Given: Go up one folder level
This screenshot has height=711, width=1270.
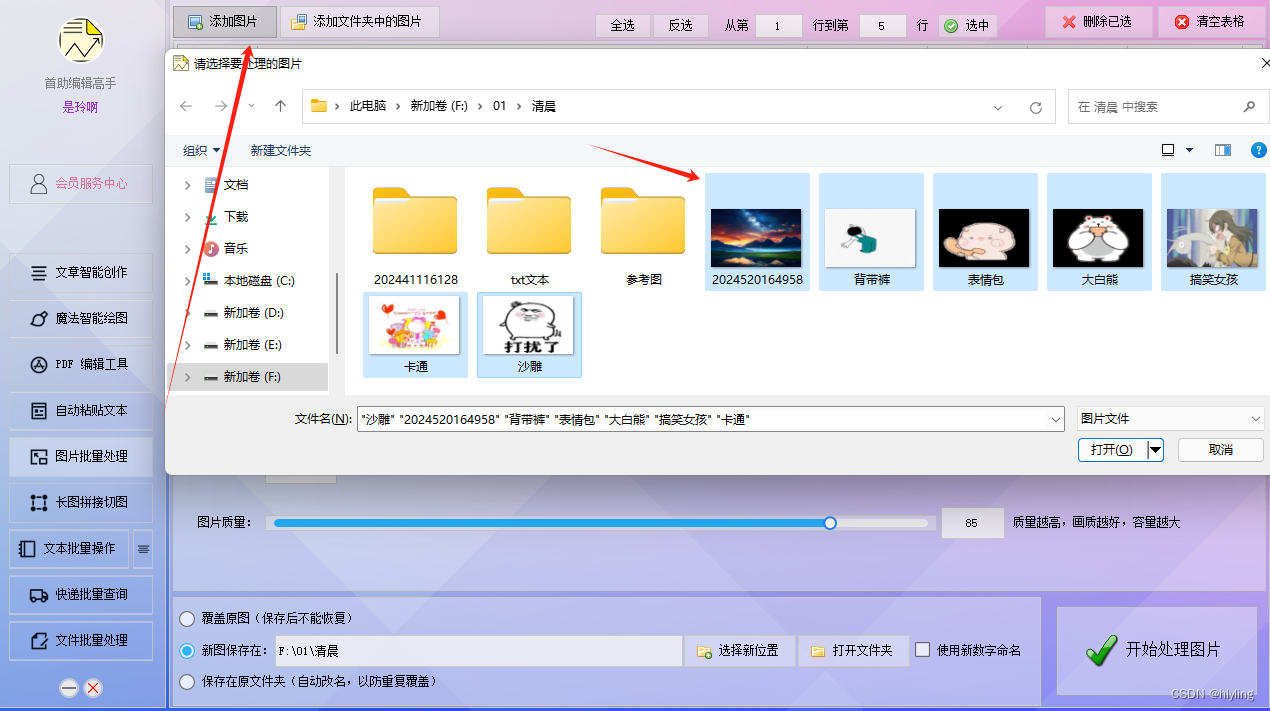Looking at the screenshot, I should tap(280, 106).
